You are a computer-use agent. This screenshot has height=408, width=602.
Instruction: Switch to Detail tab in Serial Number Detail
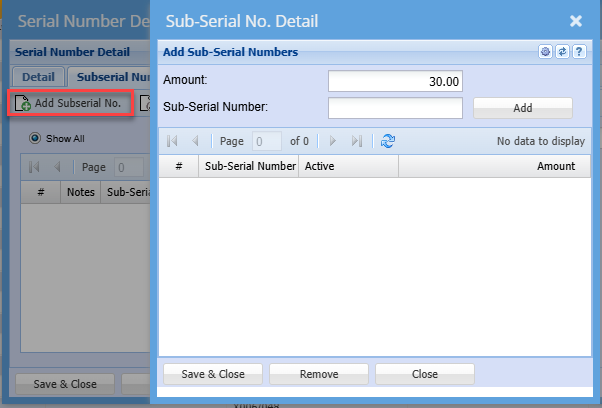point(38,77)
